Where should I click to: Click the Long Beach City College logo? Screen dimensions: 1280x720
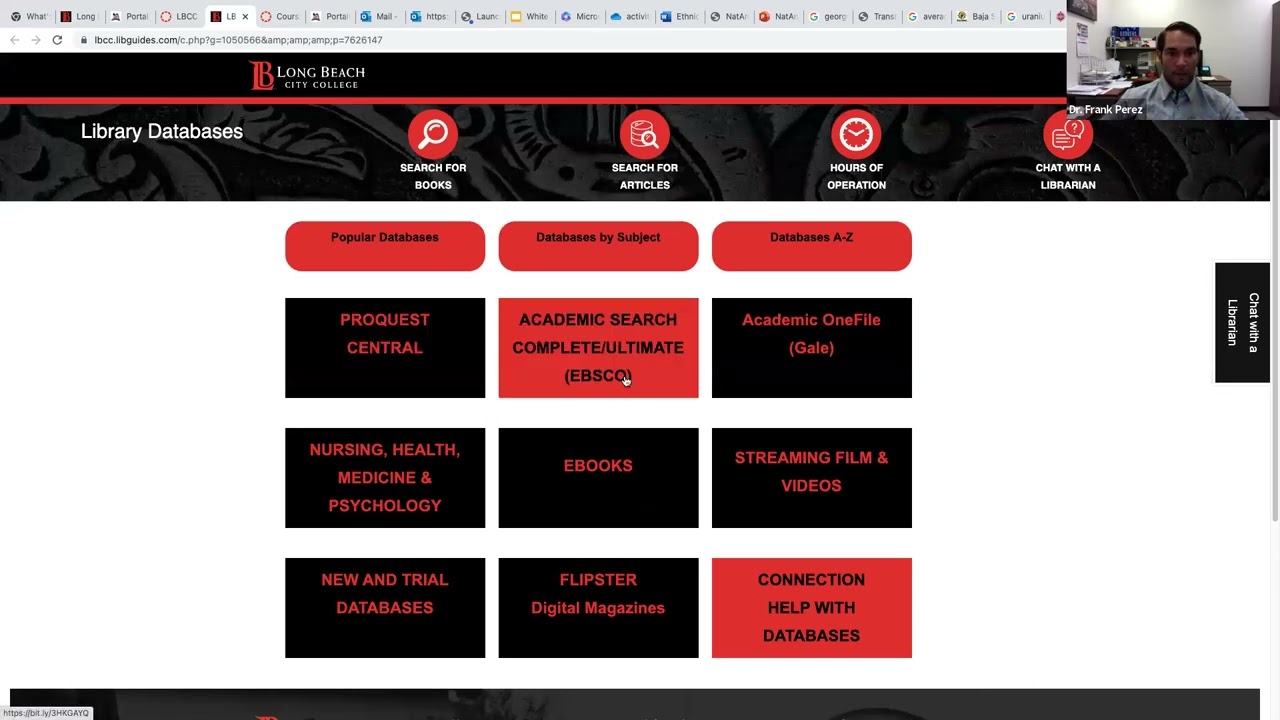click(x=307, y=76)
